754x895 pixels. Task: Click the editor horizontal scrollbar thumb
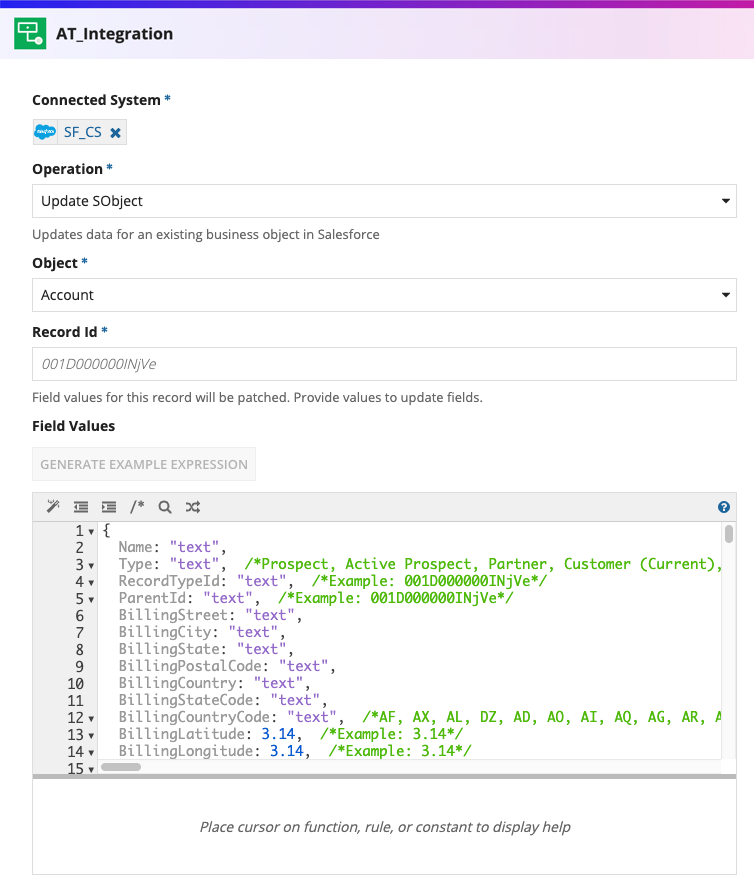pyautogui.click(x=121, y=767)
